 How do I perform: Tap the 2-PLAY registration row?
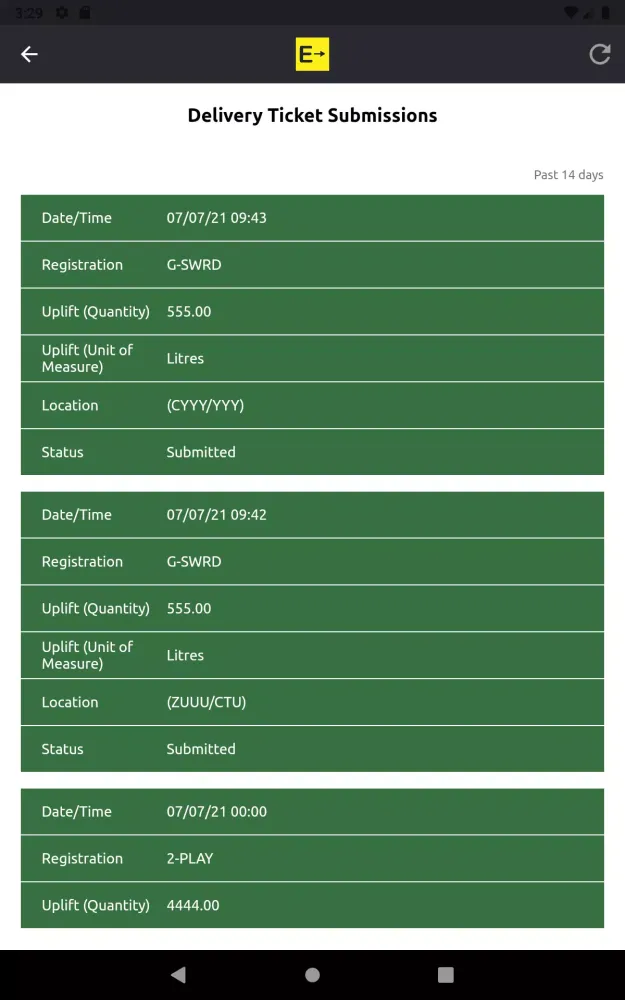(x=312, y=858)
